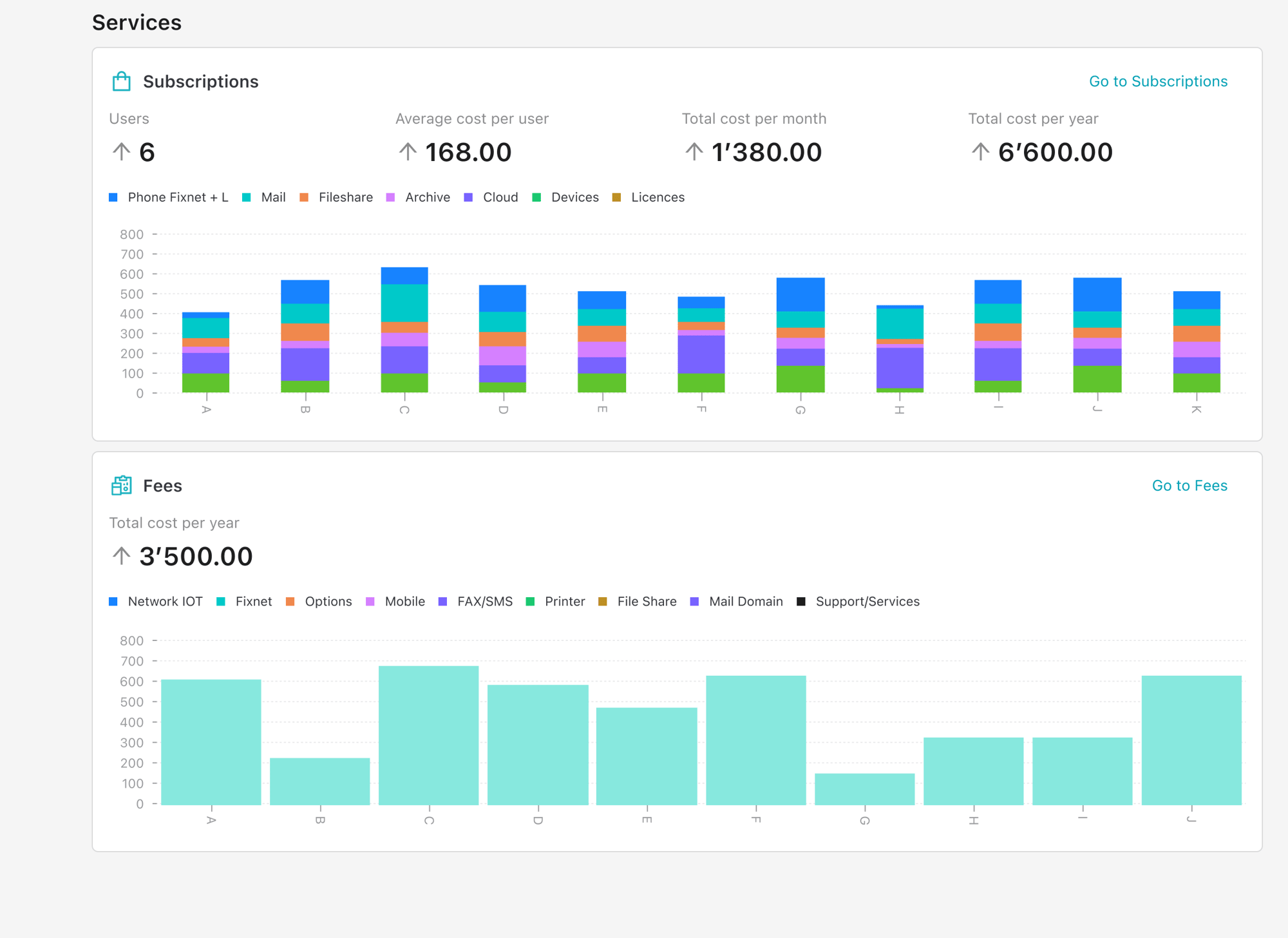Open the Go to Subscriptions link
The height and width of the screenshot is (938, 1288).
[x=1157, y=81]
